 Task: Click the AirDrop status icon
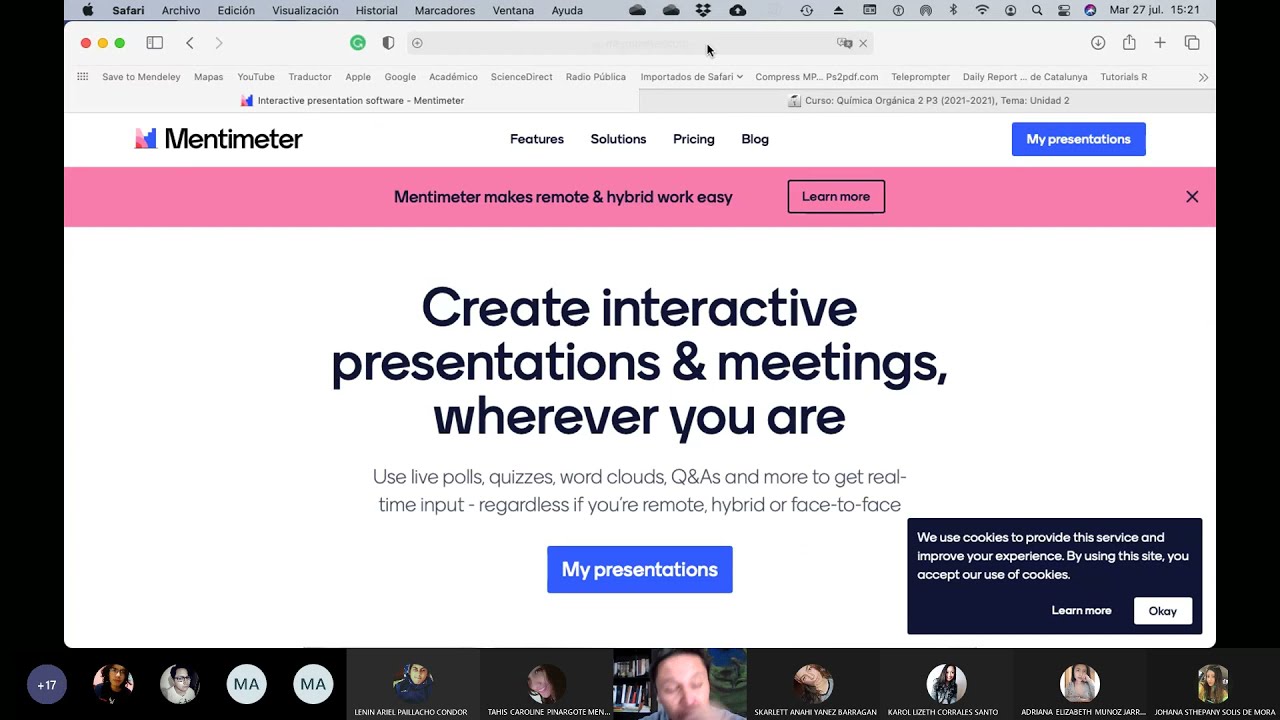[926, 10]
